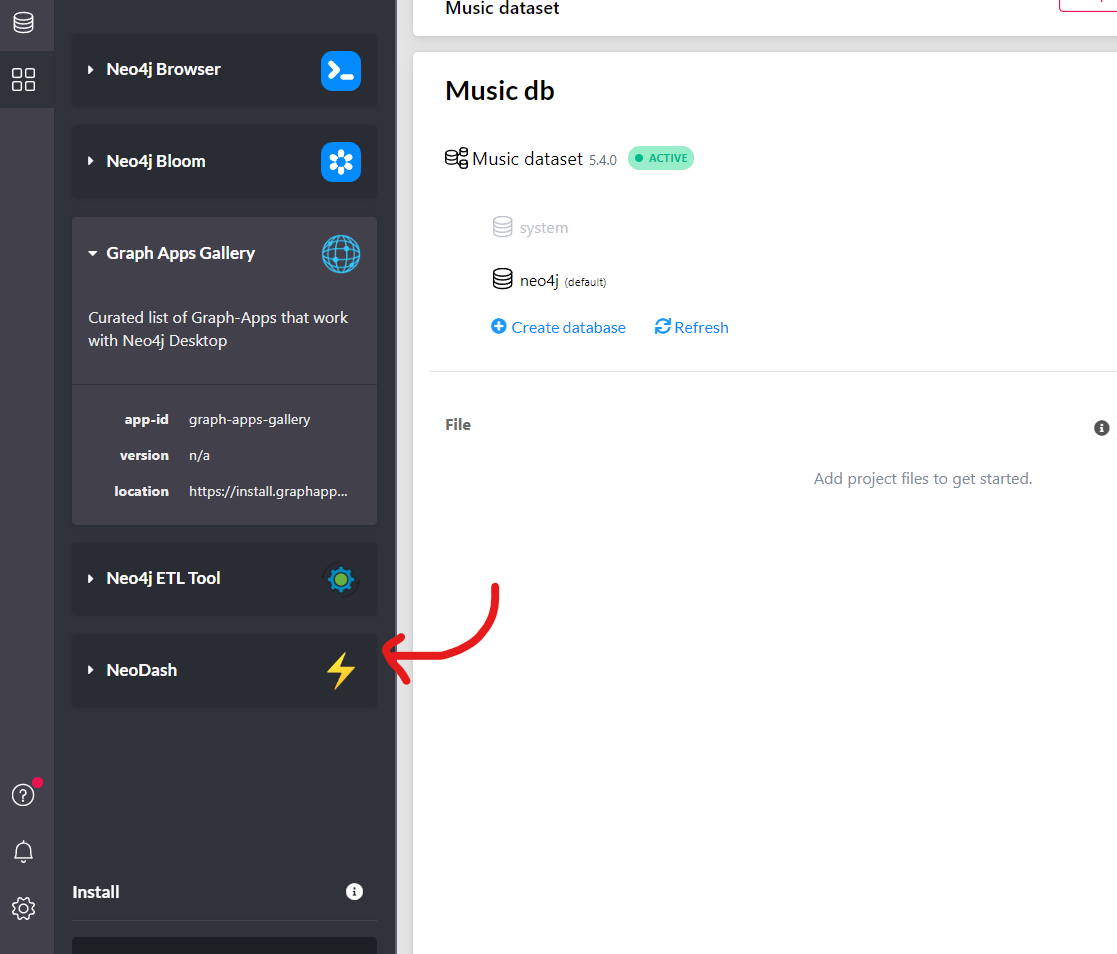Open Neo4j Browser via its terminal icon

click(341, 70)
